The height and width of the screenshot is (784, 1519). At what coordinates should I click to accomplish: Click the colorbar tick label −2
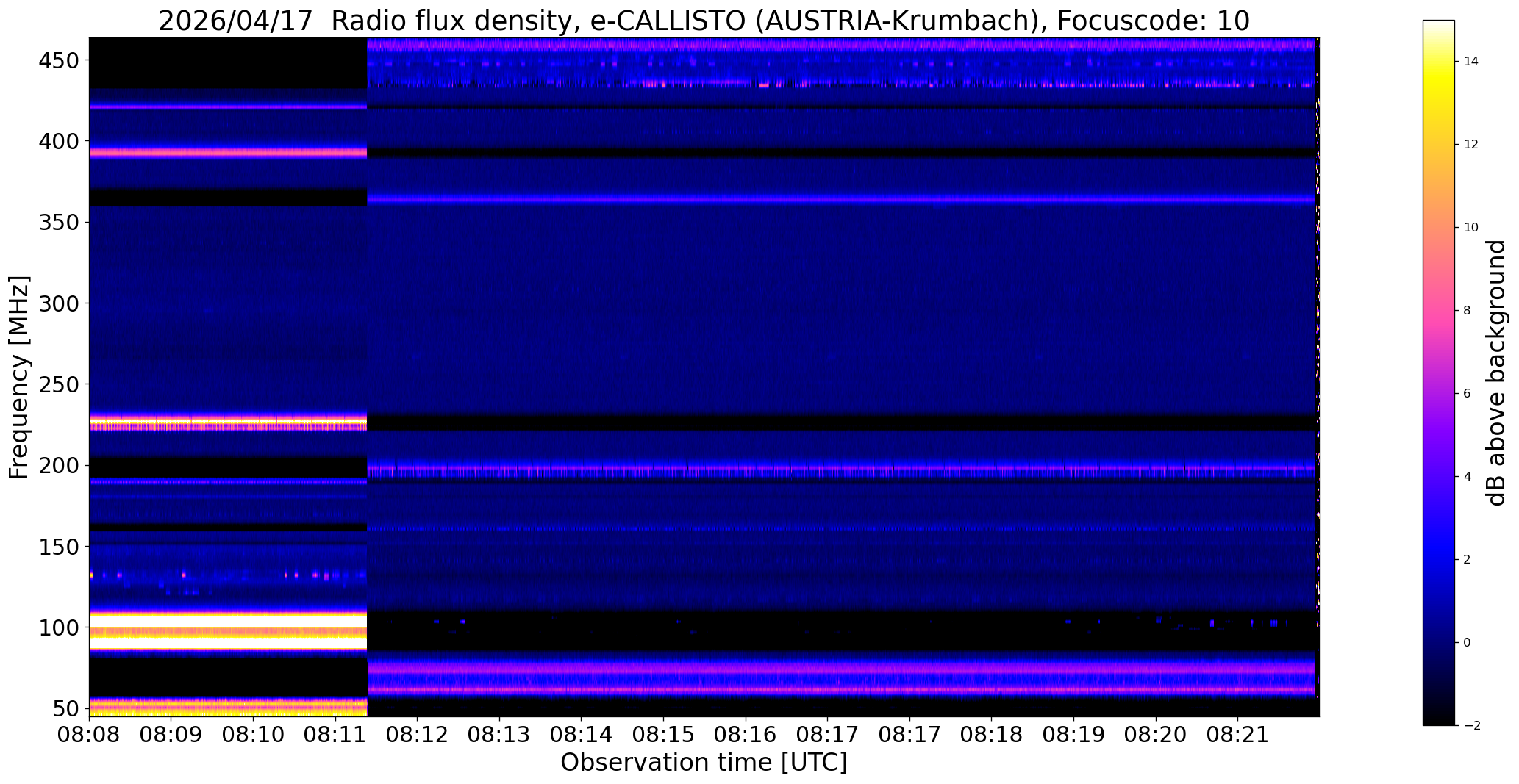[x=1471, y=726]
